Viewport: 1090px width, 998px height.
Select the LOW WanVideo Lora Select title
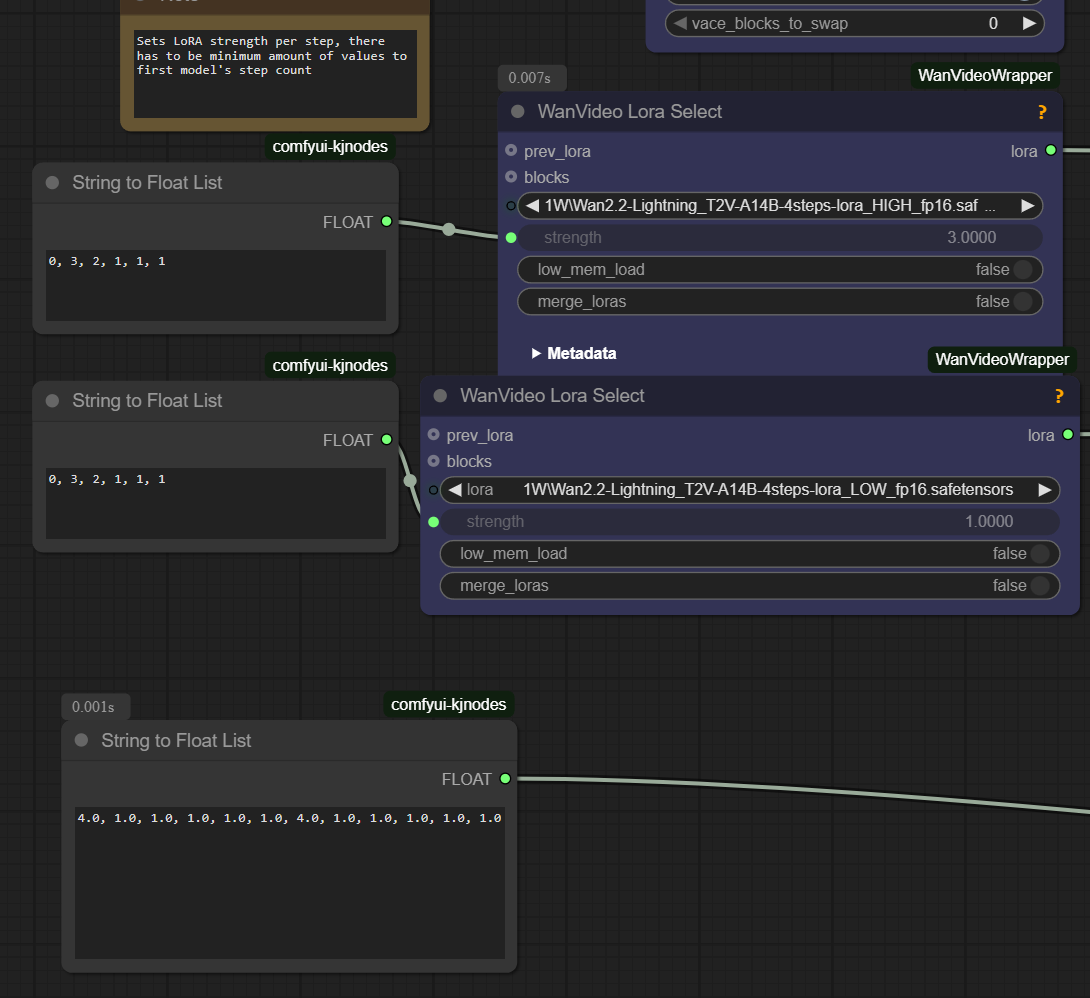tap(552, 396)
